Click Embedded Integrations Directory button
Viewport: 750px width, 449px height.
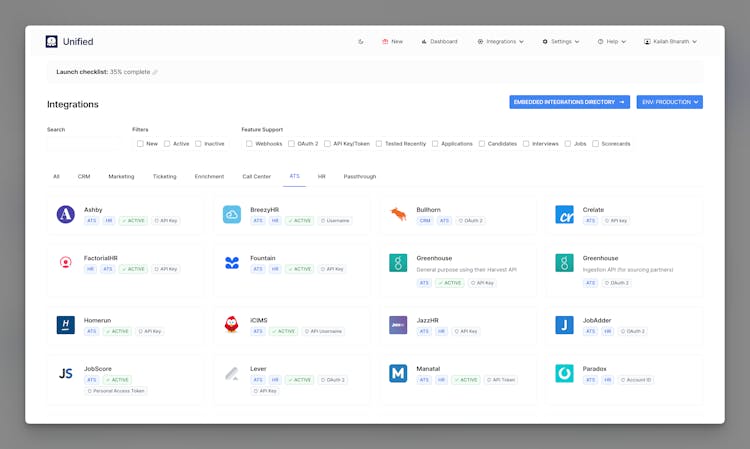tap(569, 102)
